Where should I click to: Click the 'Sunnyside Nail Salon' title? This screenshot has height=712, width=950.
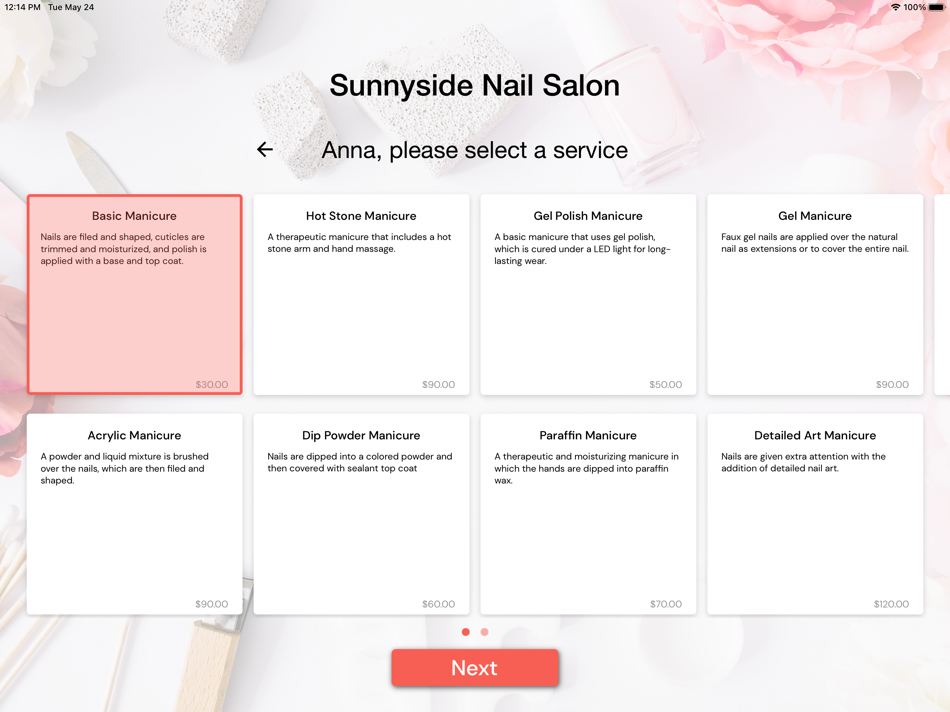[474, 85]
